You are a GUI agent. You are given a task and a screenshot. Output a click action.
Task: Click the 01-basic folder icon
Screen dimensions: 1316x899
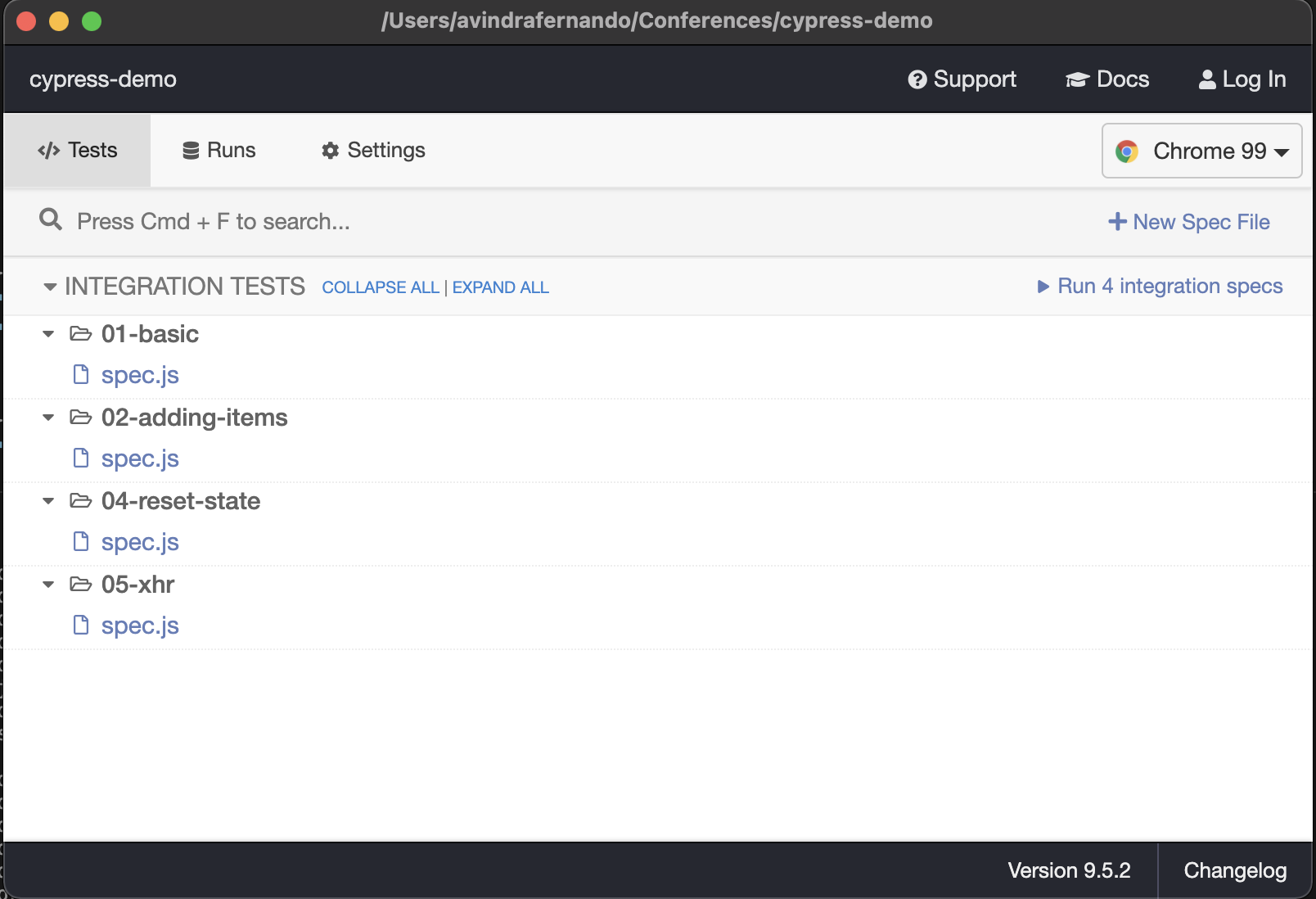[x=80, y=334]
